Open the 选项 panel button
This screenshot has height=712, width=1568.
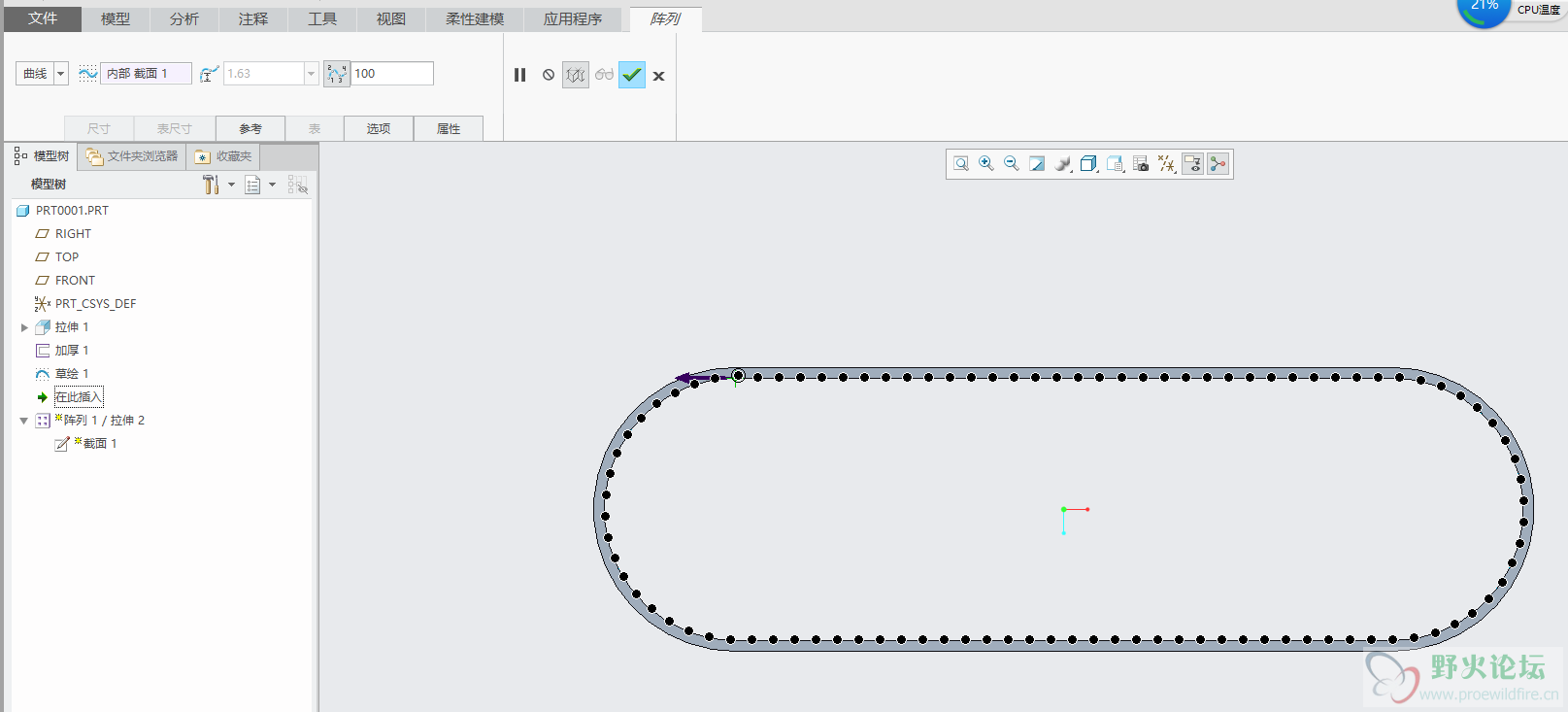click(x=378, y=128)
